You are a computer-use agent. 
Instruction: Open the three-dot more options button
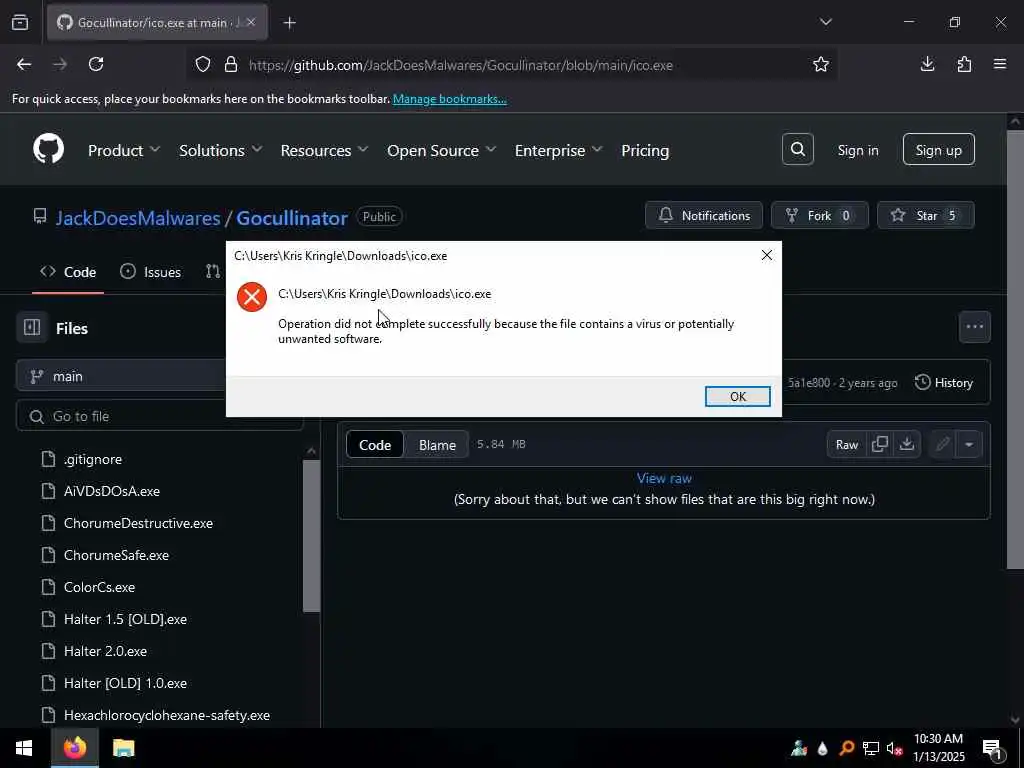click(x=974, y=327)
